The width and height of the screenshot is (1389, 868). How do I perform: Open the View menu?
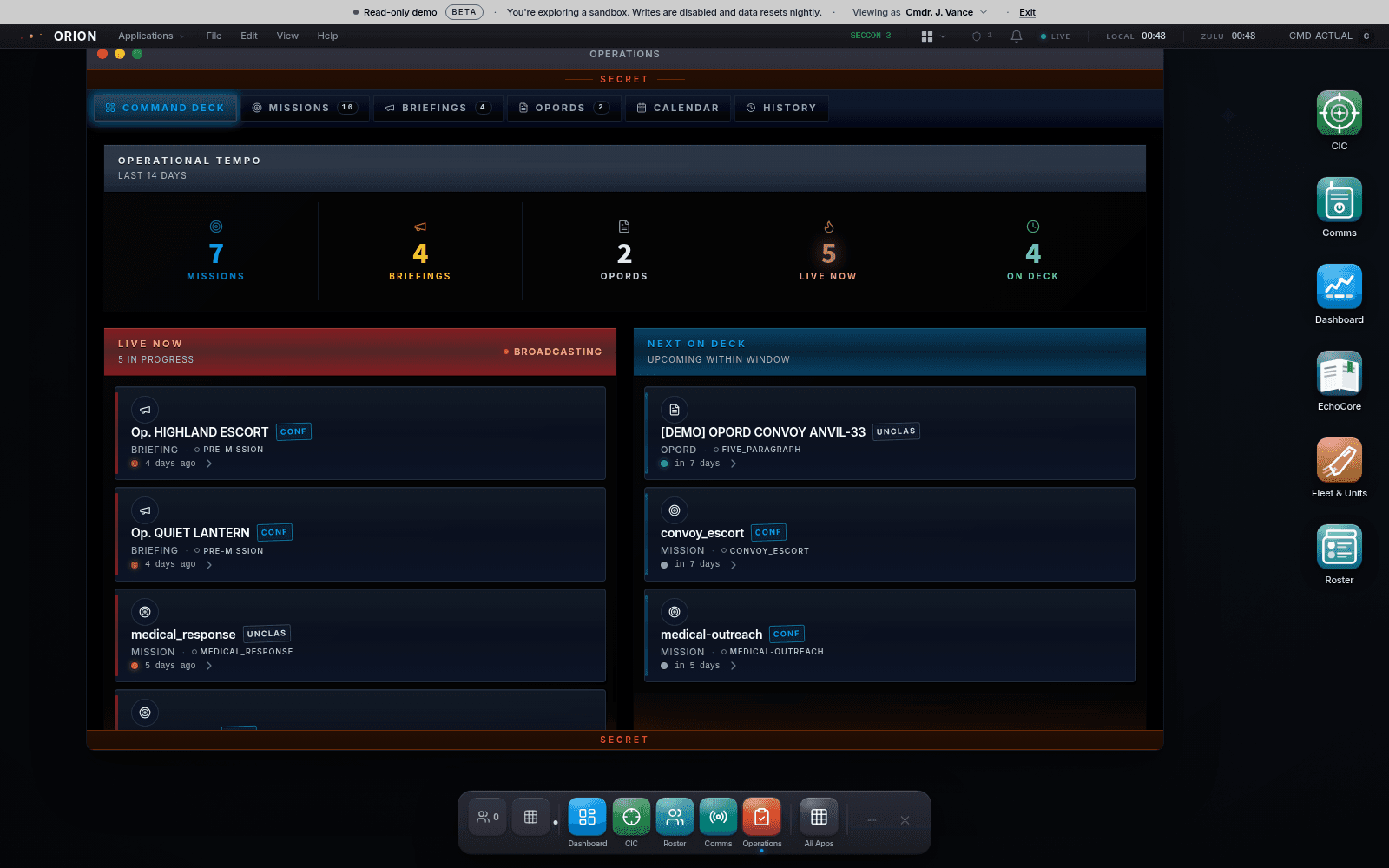(287, 36)
